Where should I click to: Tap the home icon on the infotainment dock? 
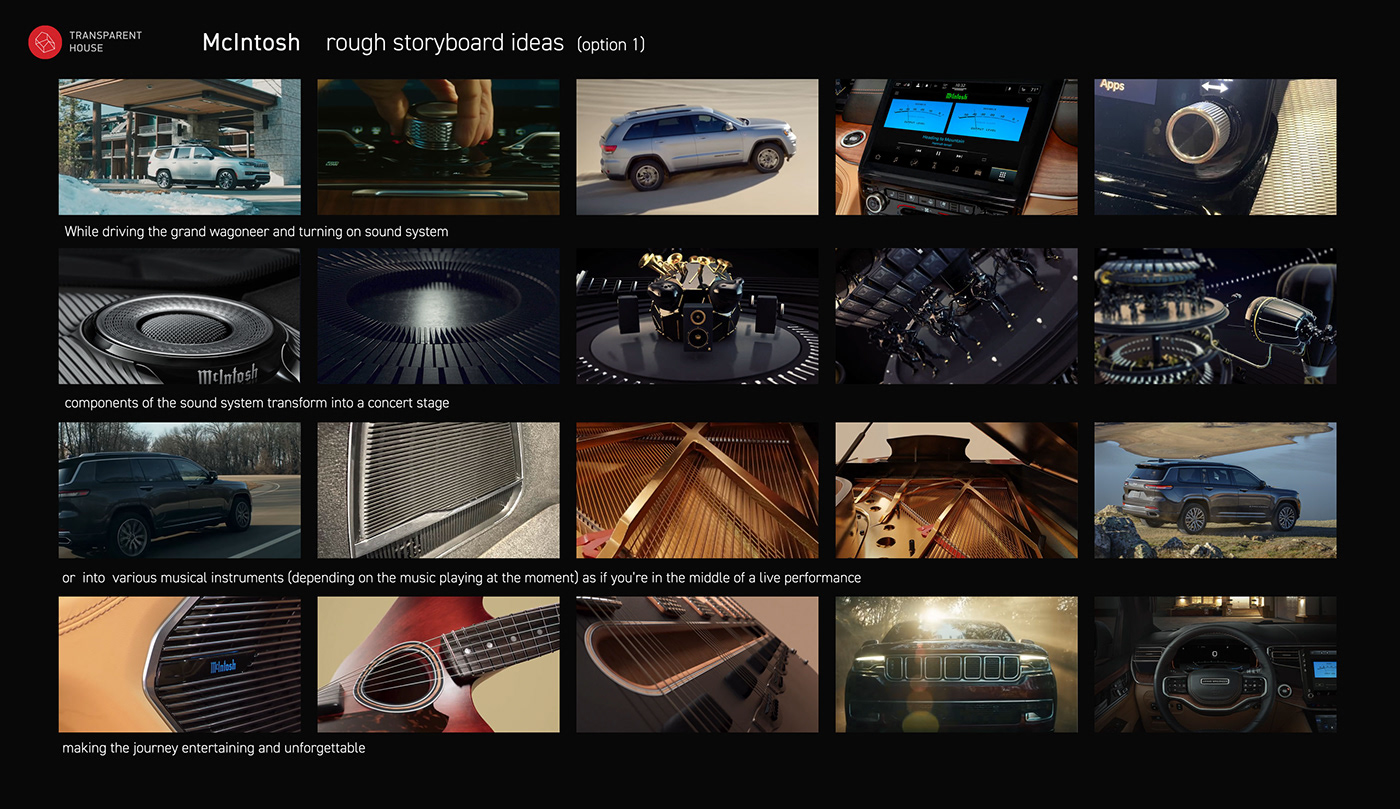click(x=878, y=157)
